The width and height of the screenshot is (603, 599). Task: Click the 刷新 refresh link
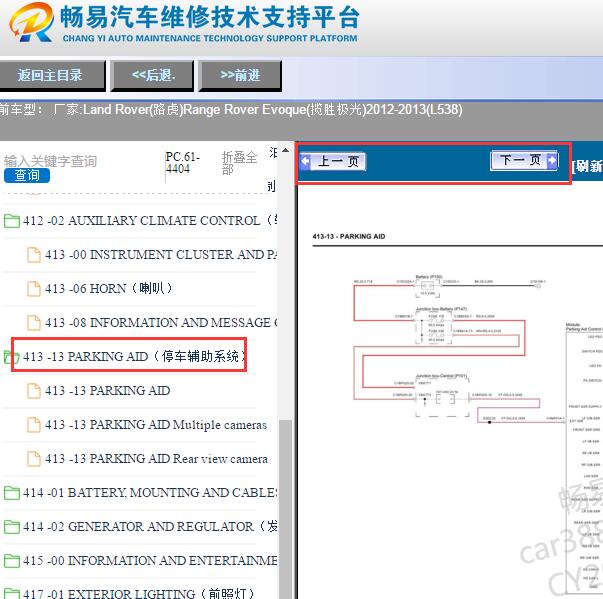[587, 166]
